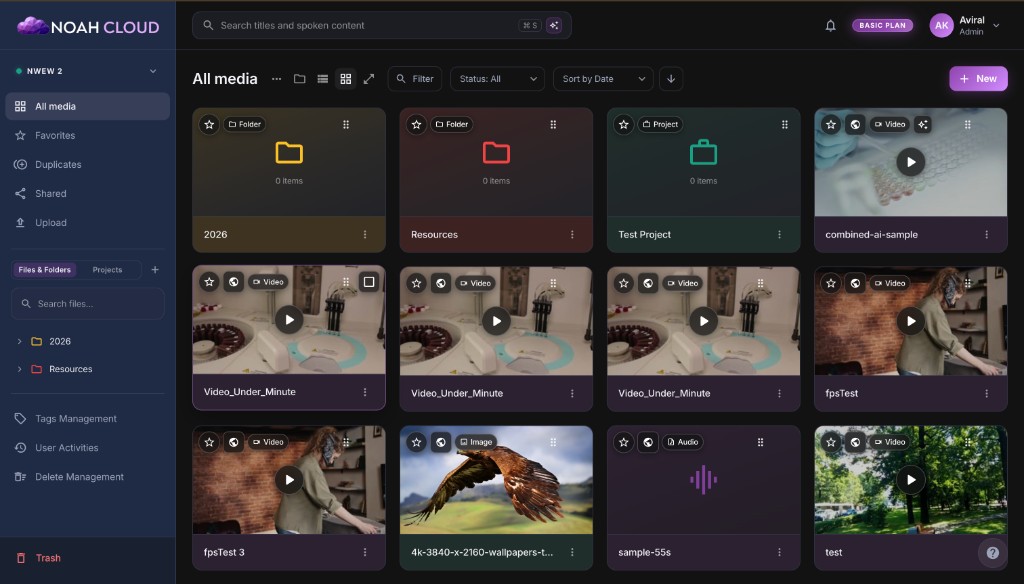Click globe icon on sample-55s audio card
Image resolution: width=1024 pixels, height=584 pixels.
648,442
